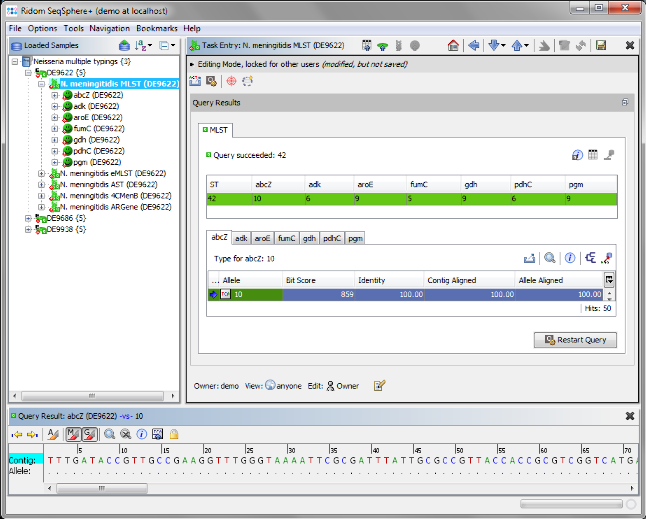646x519 pixels.
Task: Open the Tools menu
Action: [73, 28]
